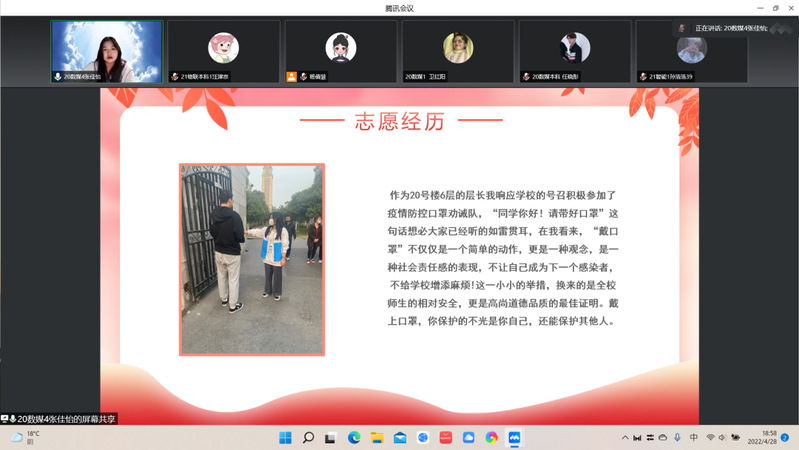The width and height of the screenshot is (799, 450).
Task: Expand the hidden system tray icons chevron
Action: (626, 437)
